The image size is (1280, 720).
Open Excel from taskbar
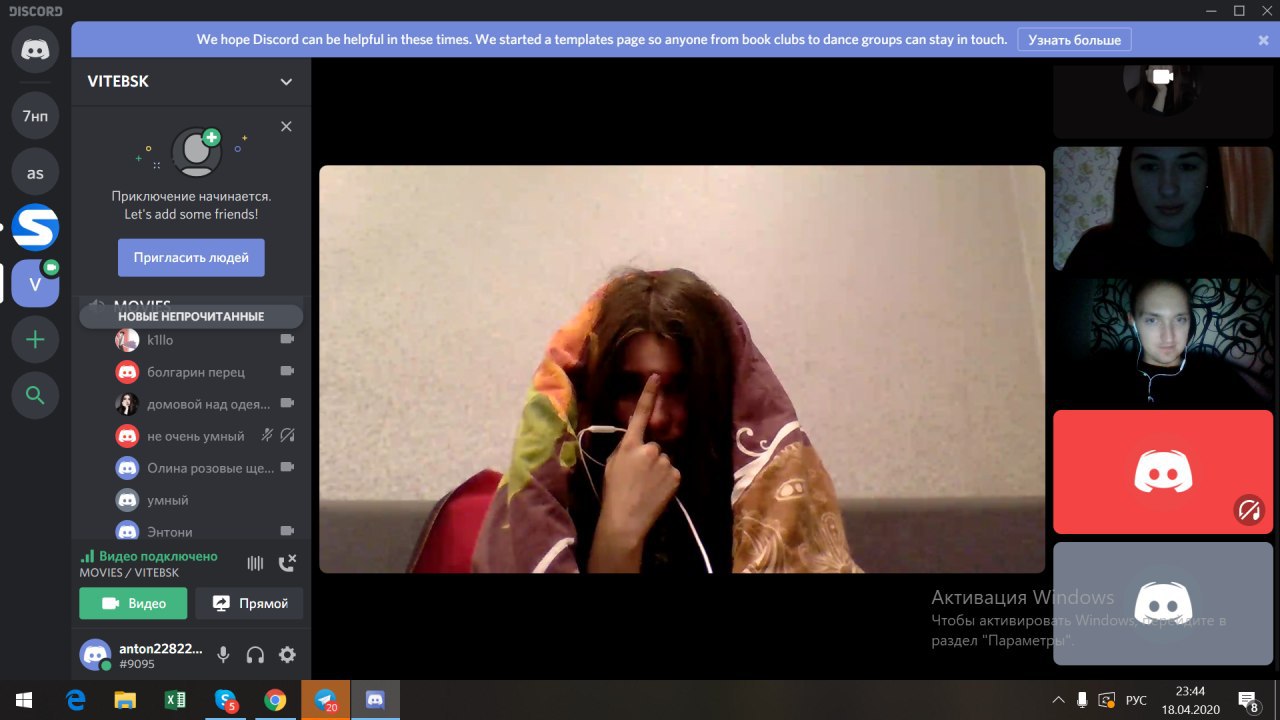(x=175, y=700)
